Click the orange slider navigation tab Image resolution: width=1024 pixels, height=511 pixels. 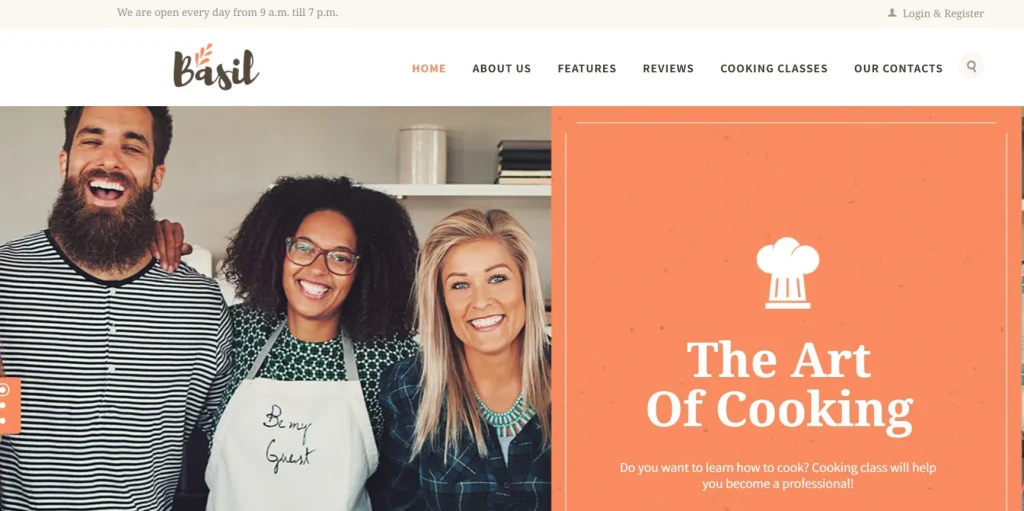10,406
